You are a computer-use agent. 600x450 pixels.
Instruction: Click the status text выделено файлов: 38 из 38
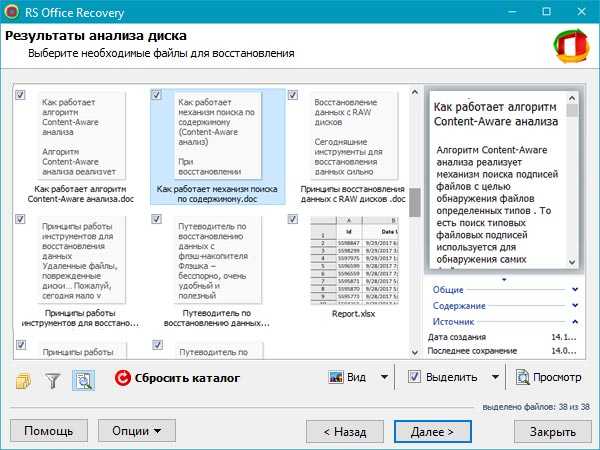[x=536, y=407]
